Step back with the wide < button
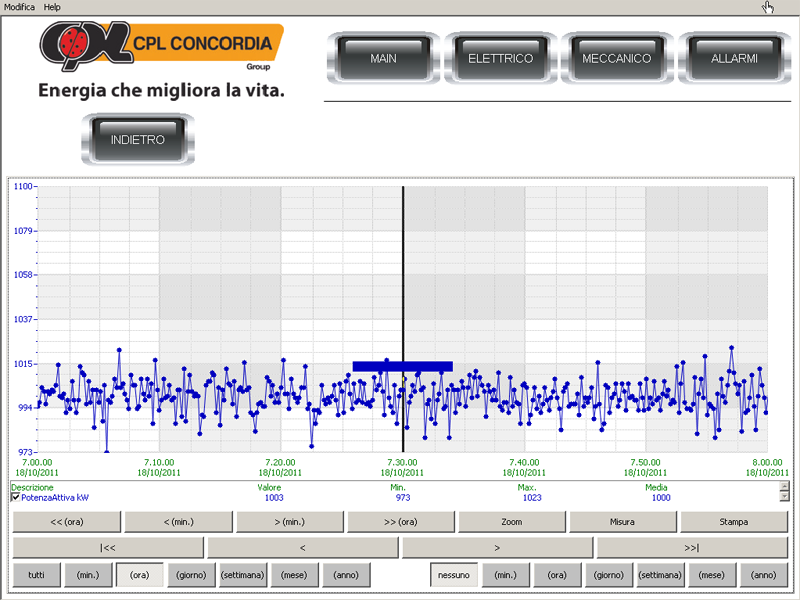Image resolution: width=800 pixels, height=600 pixels. [303, 548]
